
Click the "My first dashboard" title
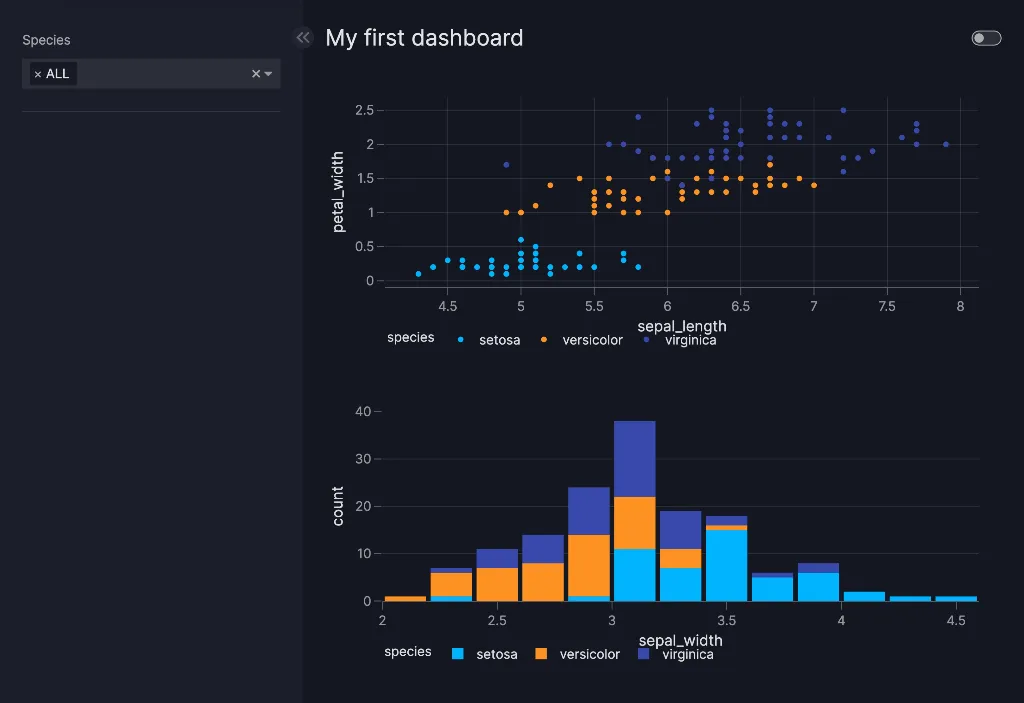[424, 38]
